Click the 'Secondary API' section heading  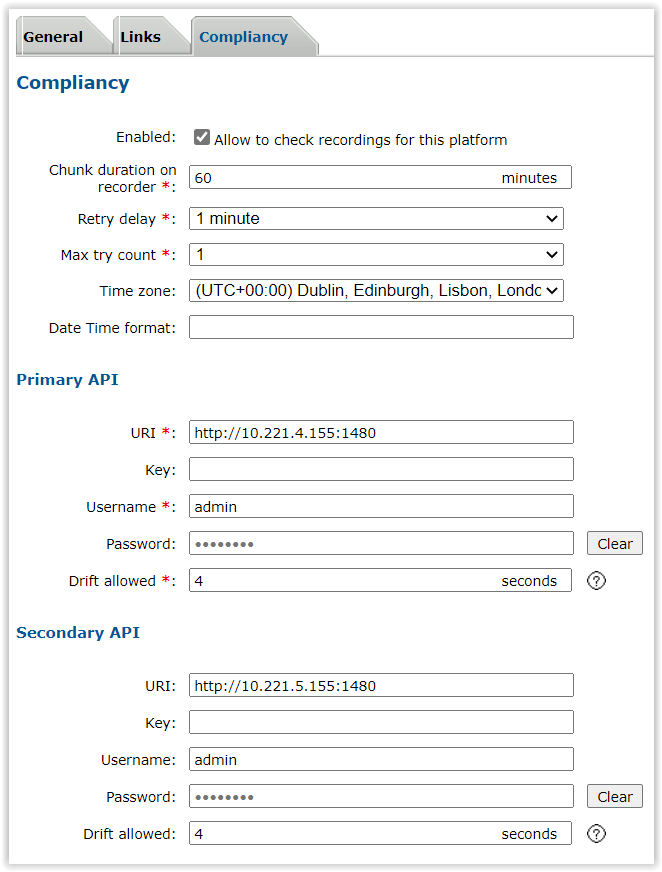click(78, 632)
